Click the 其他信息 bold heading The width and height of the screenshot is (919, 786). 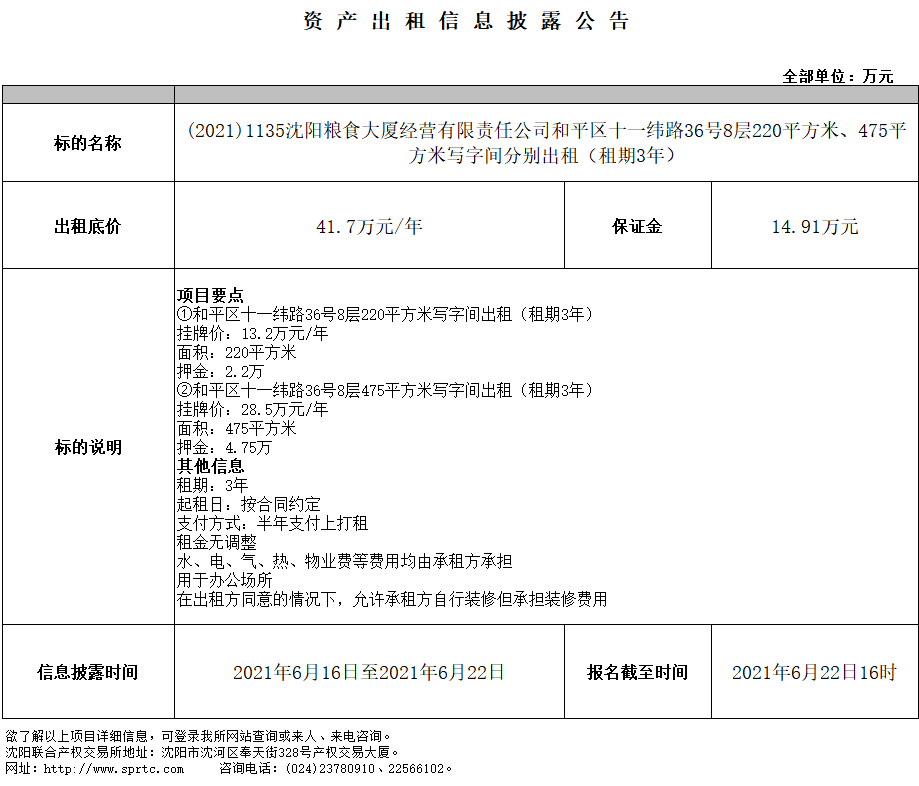[210, 466]
